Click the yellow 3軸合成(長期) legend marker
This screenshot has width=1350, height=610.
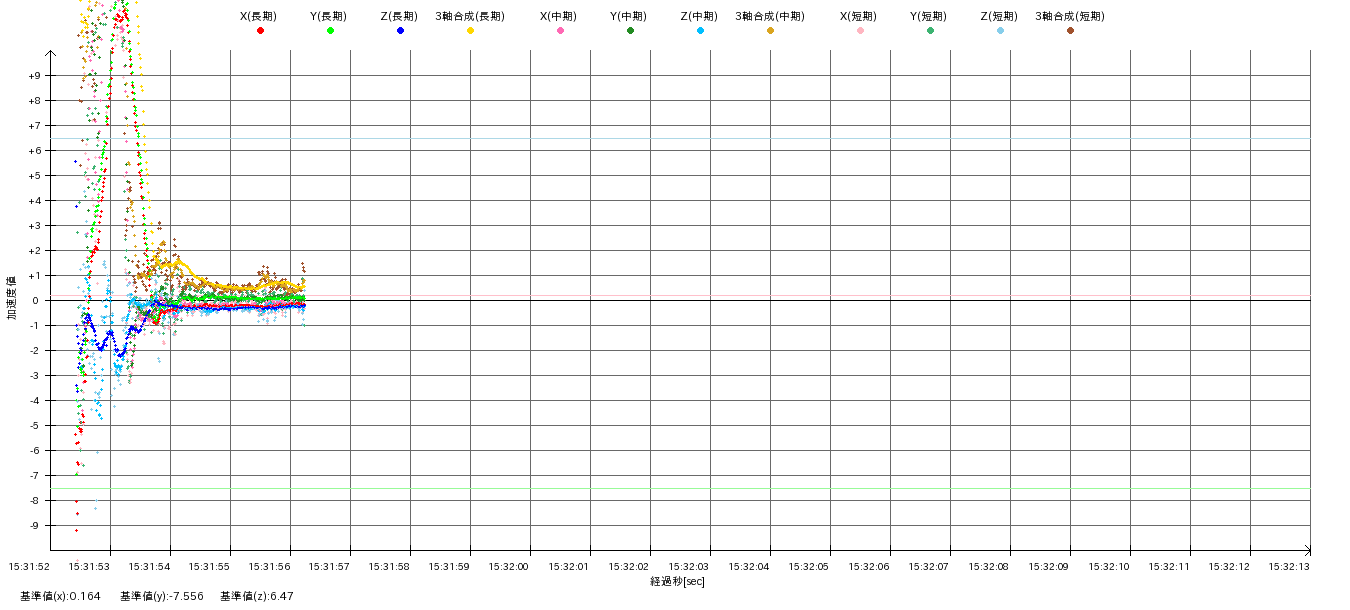click(470, 31)
